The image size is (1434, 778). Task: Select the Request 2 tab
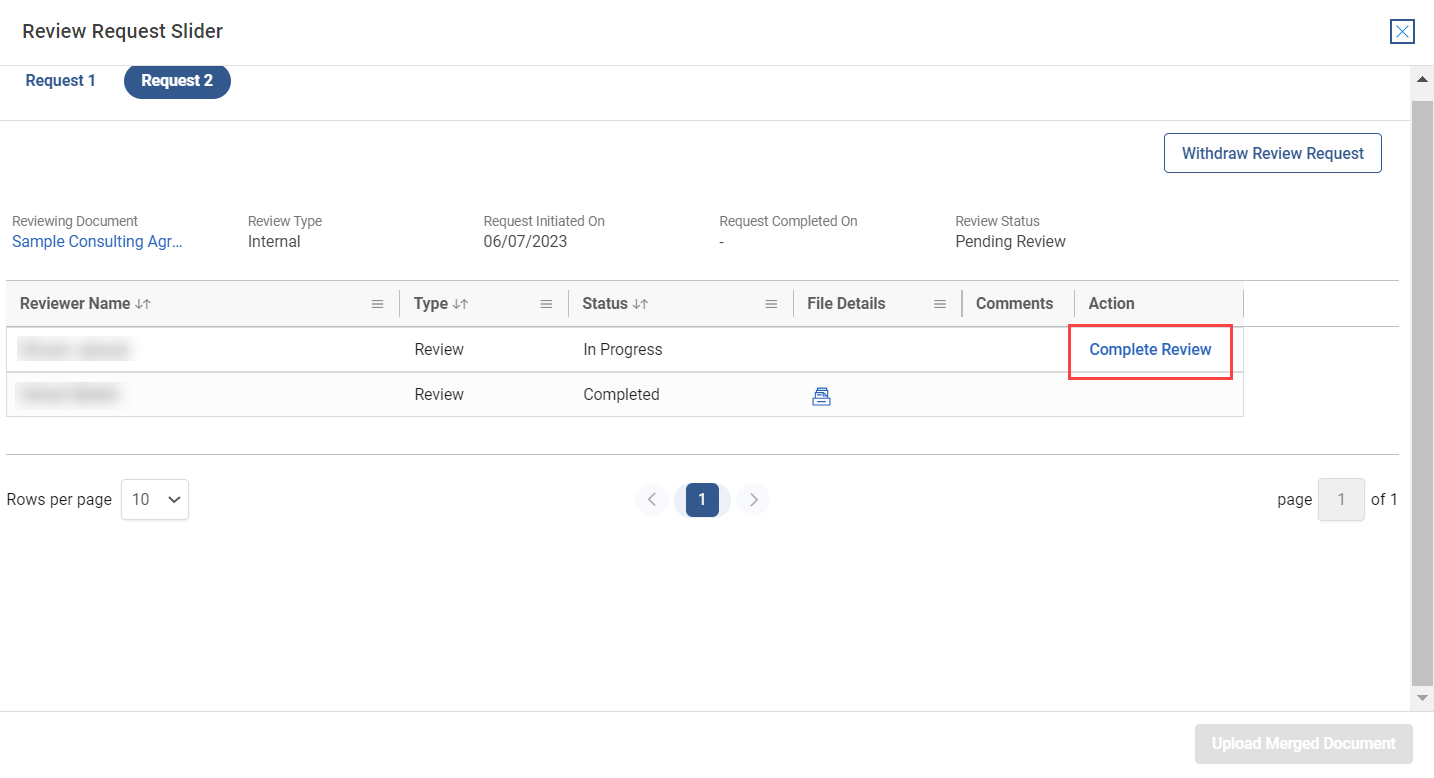177,81
